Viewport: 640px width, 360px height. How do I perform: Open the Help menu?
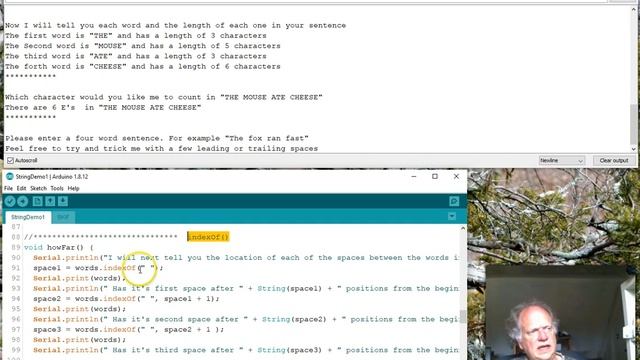pyautogui.click(x=73, y=188)
